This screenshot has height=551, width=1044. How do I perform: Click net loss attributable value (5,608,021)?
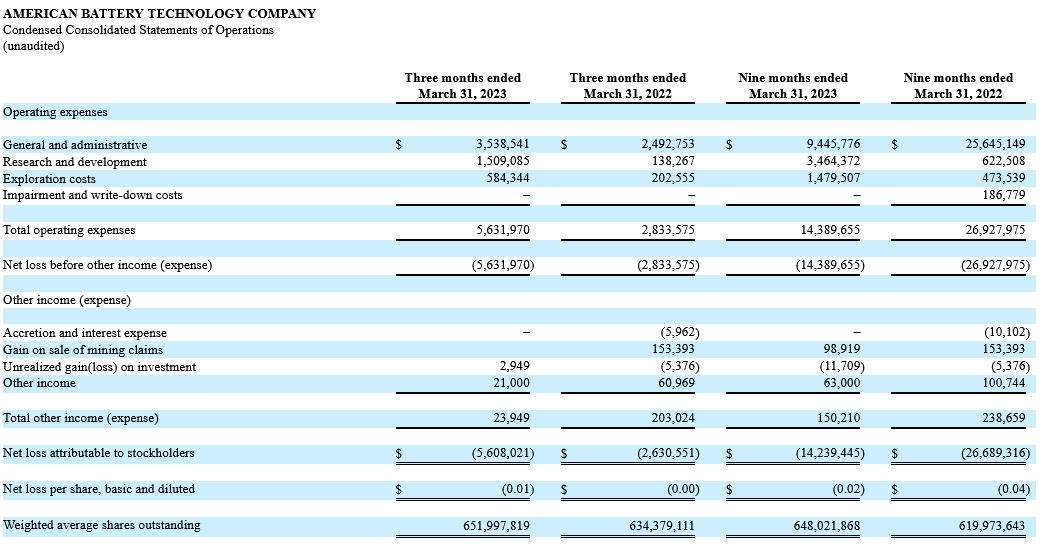(x=503, y=453)
